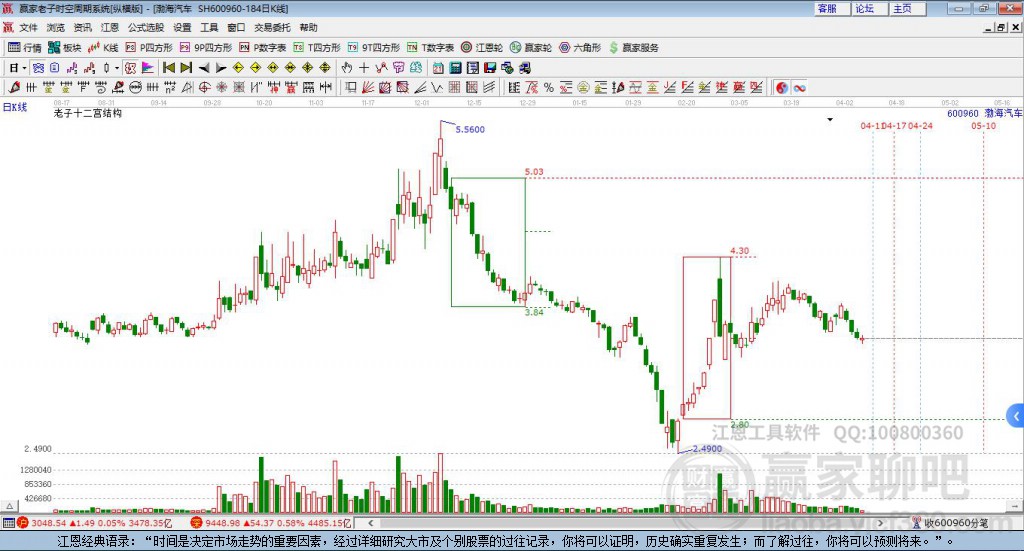
Task: Click the 5.5600 high price label
Action: (x=470, y=129)
